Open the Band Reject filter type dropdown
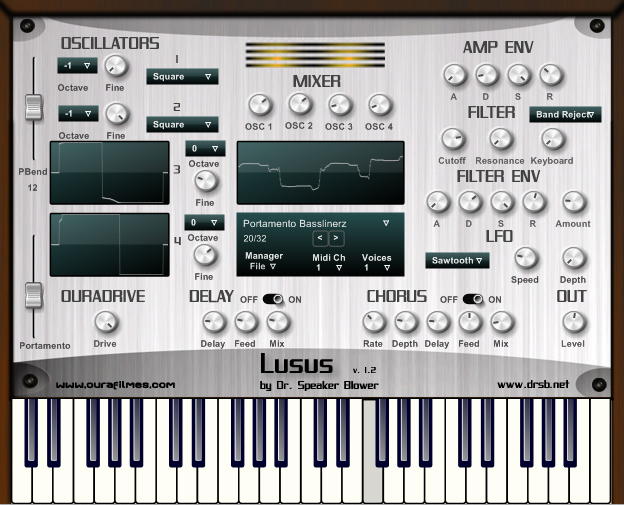The height and width of the screenshot is (505, 624). 565,115
